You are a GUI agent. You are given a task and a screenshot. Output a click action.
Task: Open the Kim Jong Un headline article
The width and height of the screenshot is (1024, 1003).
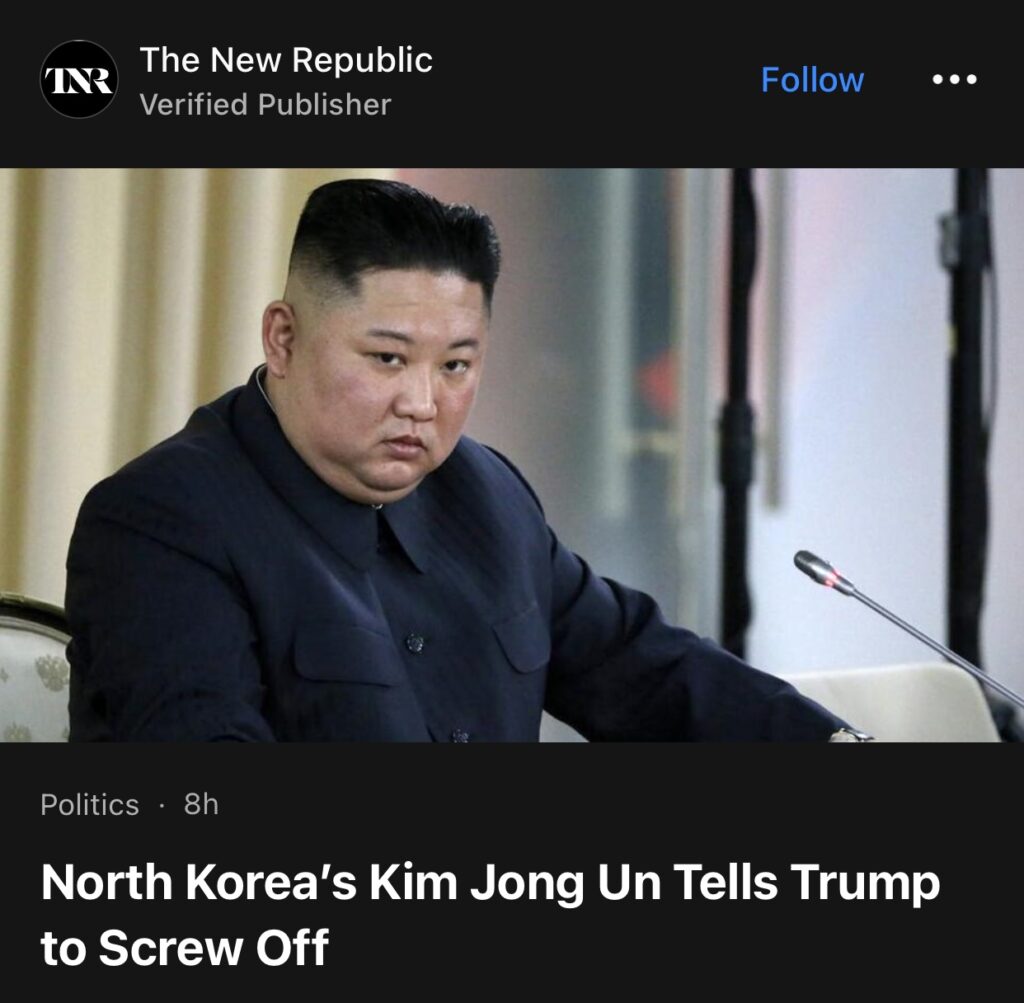[490, 915]
